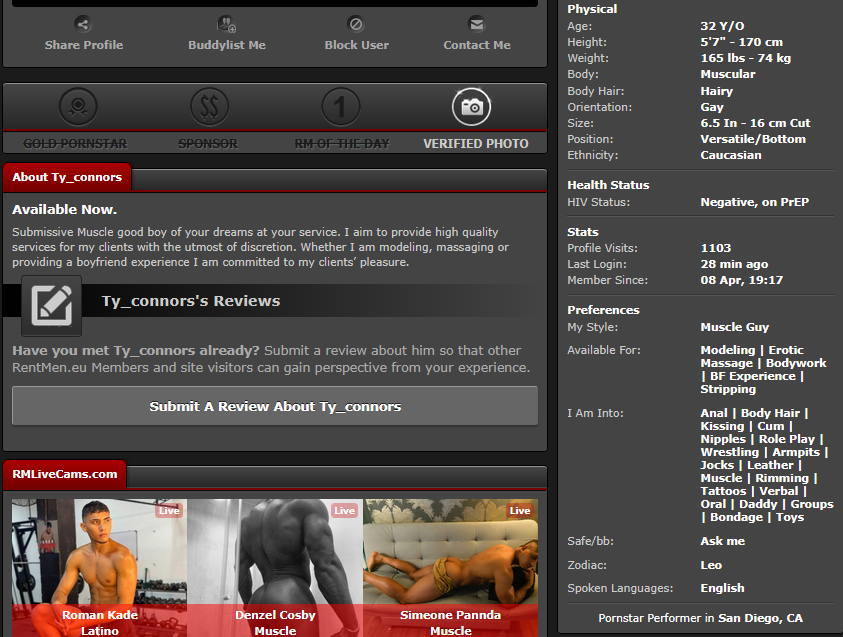This screenshot has width=843, height=637.
Task: Open the Contact Me text link
Action: point(477,45)
